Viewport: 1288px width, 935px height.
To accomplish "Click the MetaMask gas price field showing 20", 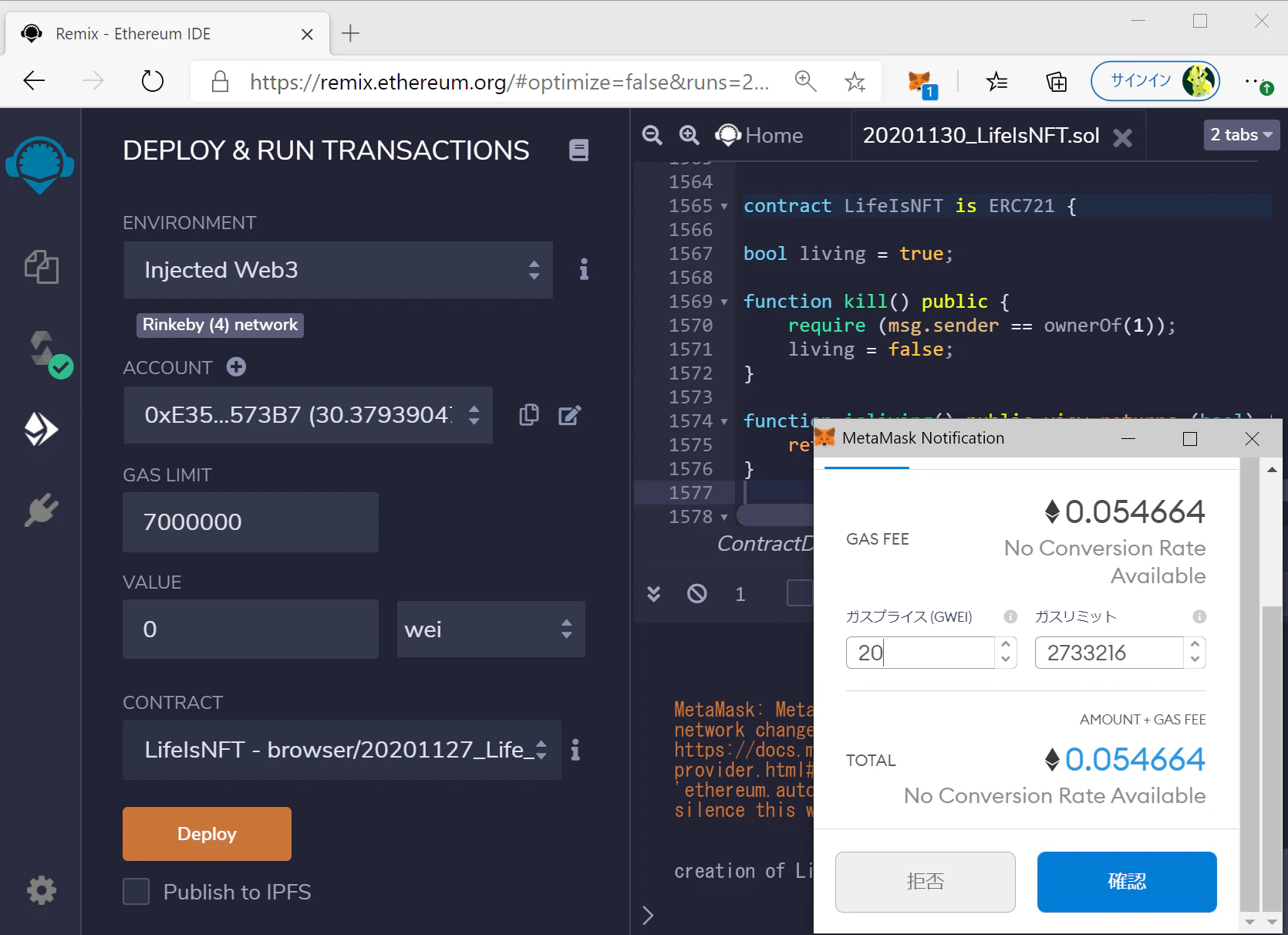I will (x=920, y=653).
